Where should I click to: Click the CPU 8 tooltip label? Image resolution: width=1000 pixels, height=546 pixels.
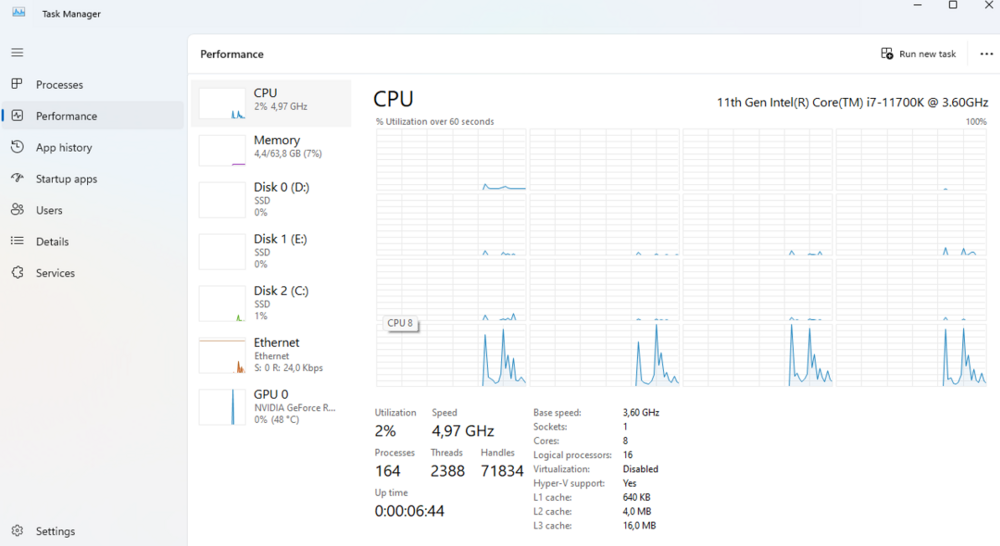click(400, 323)
